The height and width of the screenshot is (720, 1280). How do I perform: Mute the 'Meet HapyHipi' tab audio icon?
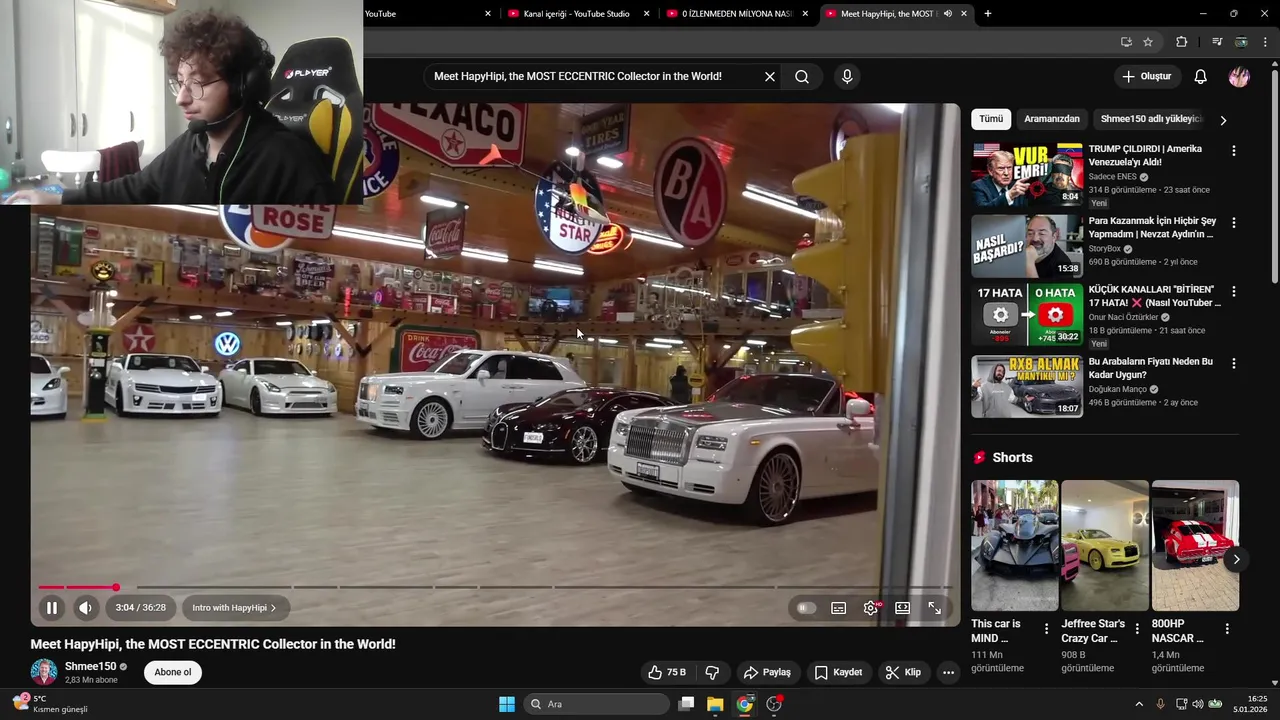tap(947, 14)
